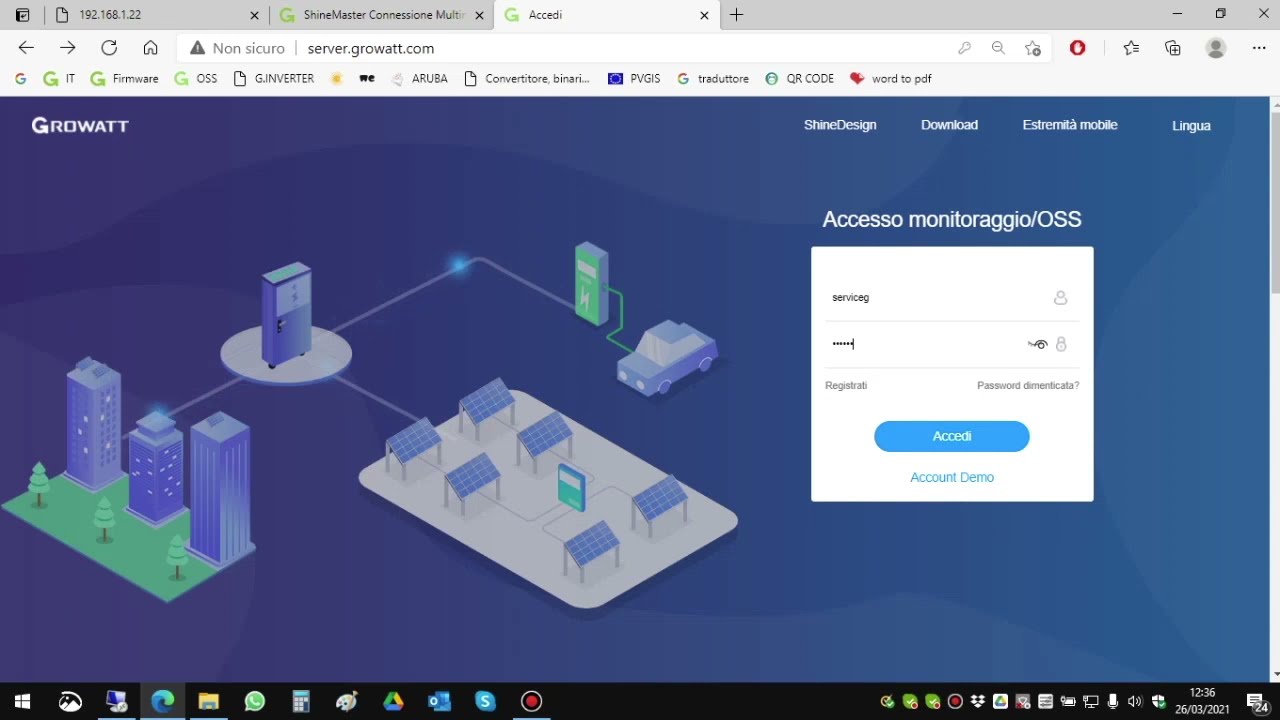Open the IT bookmark
This screenshot has width=1280, height=720.
point(59,78)
